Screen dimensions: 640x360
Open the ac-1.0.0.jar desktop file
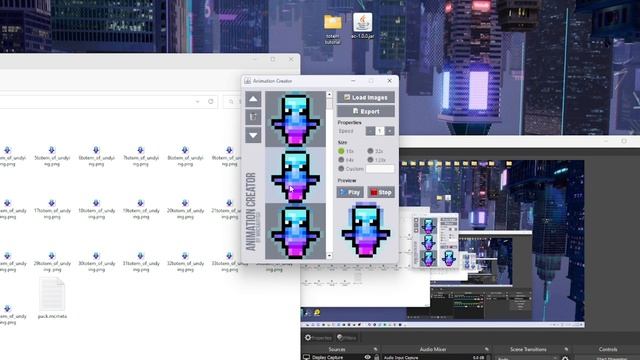coord(362,26)
